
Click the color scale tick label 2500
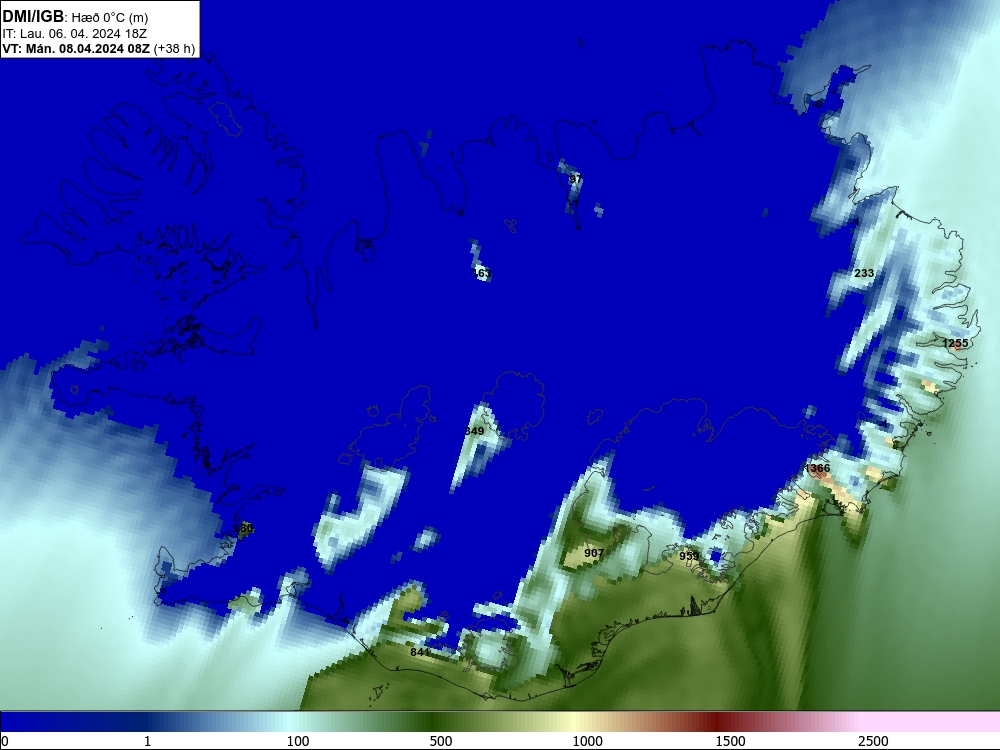point(873,741)
